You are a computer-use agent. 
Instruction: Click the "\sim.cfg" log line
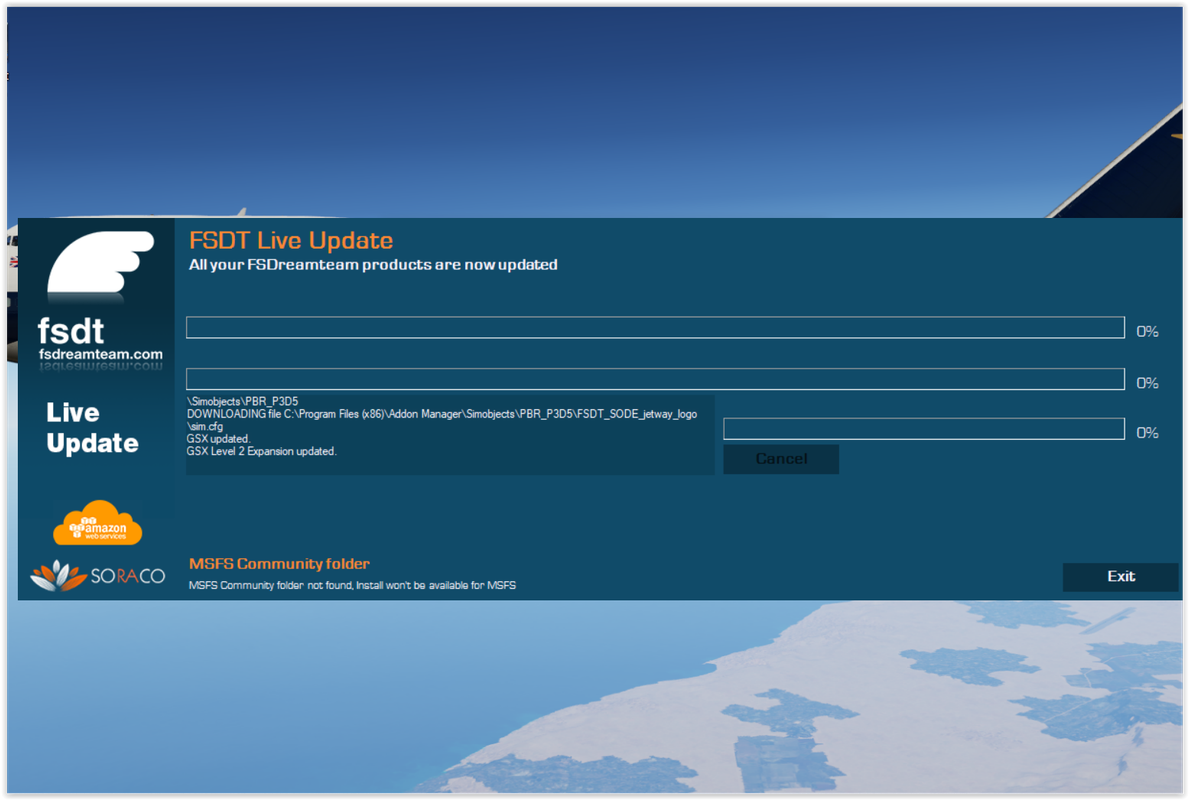[x=205, y=426]
